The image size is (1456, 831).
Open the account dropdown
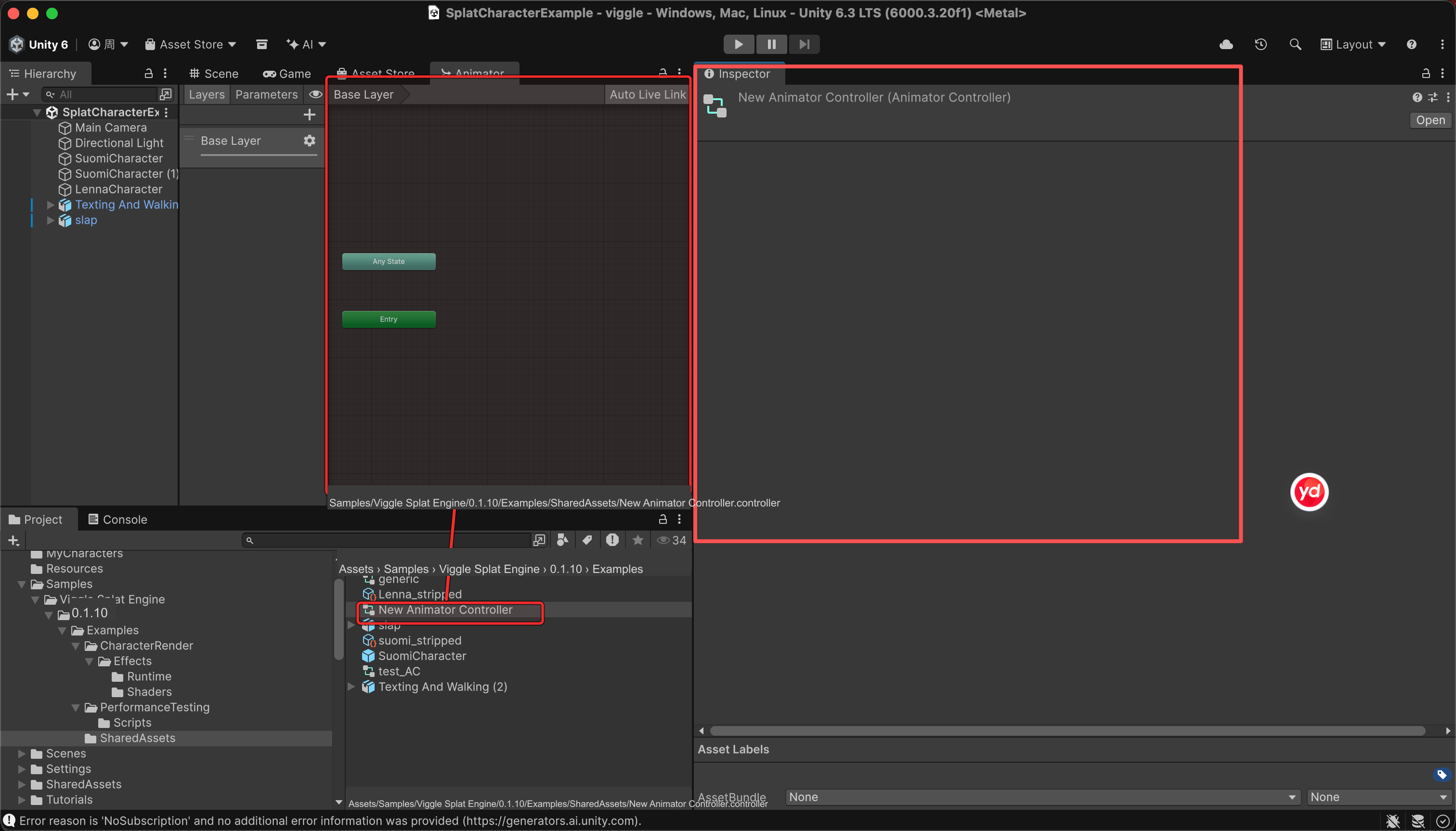(x=108, y=44)
